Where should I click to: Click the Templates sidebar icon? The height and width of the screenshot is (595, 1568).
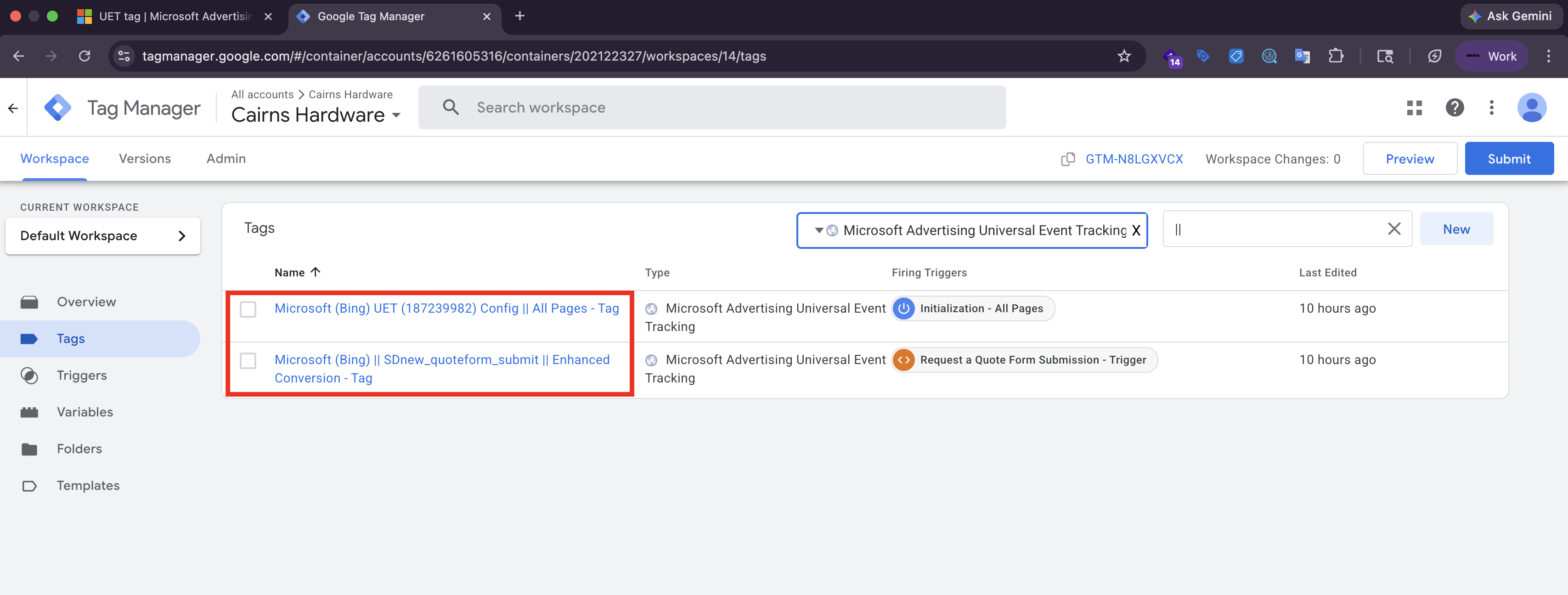29,485
